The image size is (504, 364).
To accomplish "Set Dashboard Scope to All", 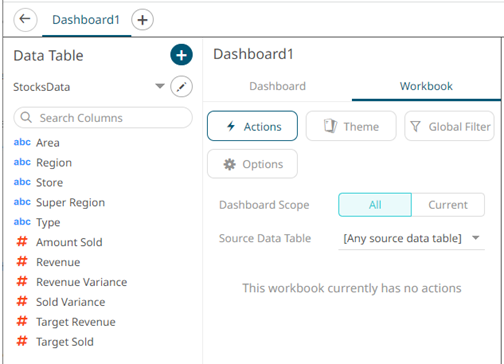I will point(375,205).
